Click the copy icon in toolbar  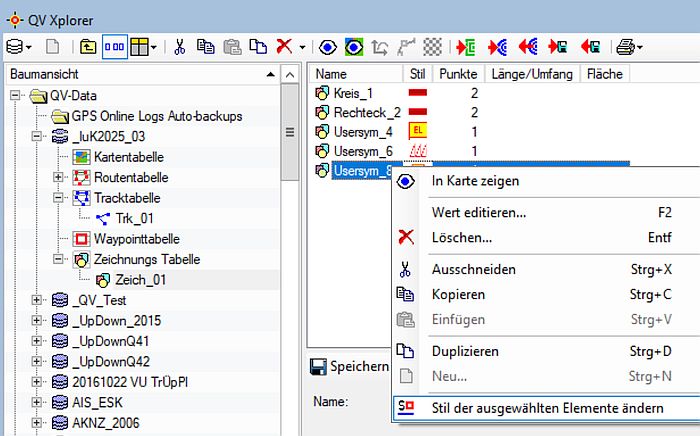[205, 47]
